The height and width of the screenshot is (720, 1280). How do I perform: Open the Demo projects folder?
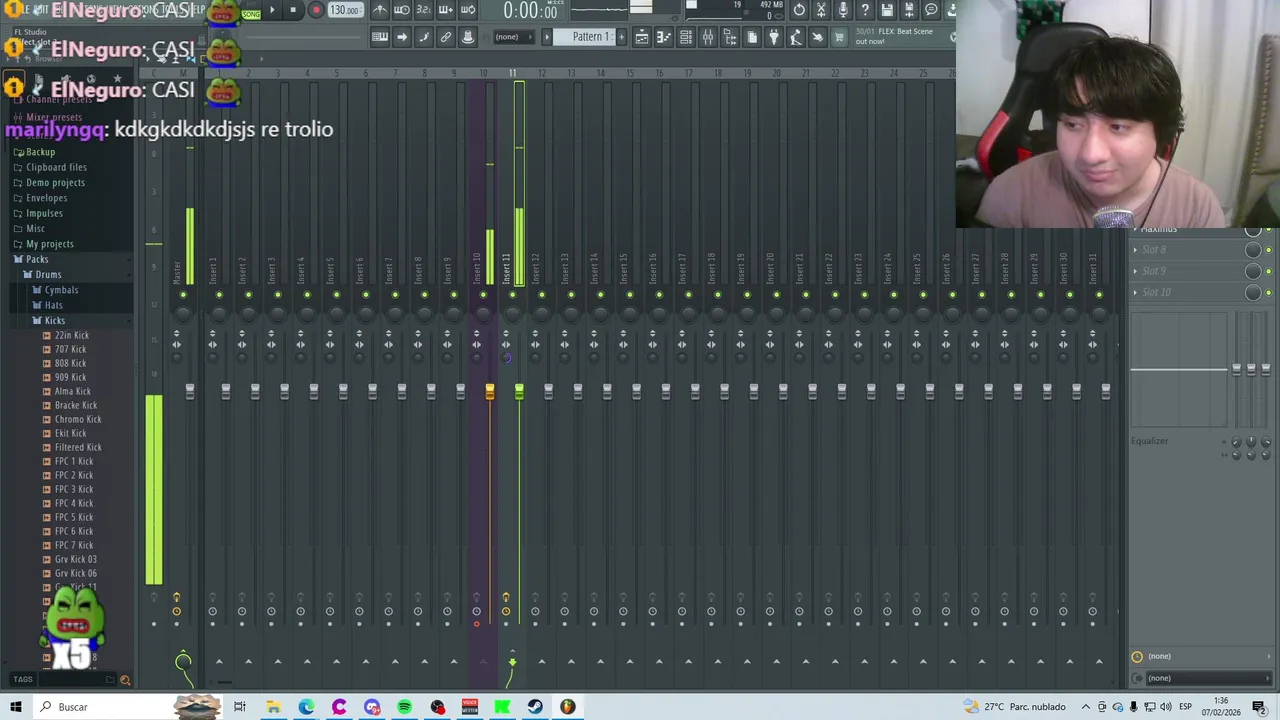click(55, 183)
